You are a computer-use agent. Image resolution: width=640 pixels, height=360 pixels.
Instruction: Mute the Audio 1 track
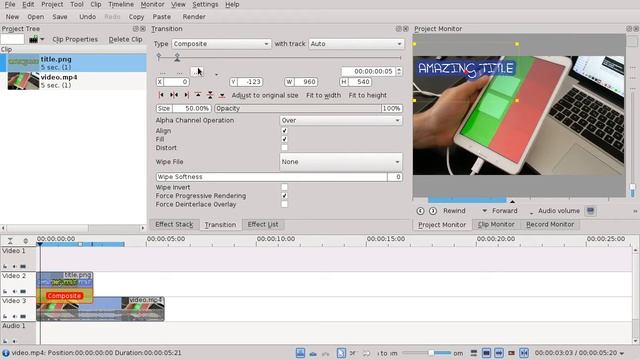tap(14, 341)
